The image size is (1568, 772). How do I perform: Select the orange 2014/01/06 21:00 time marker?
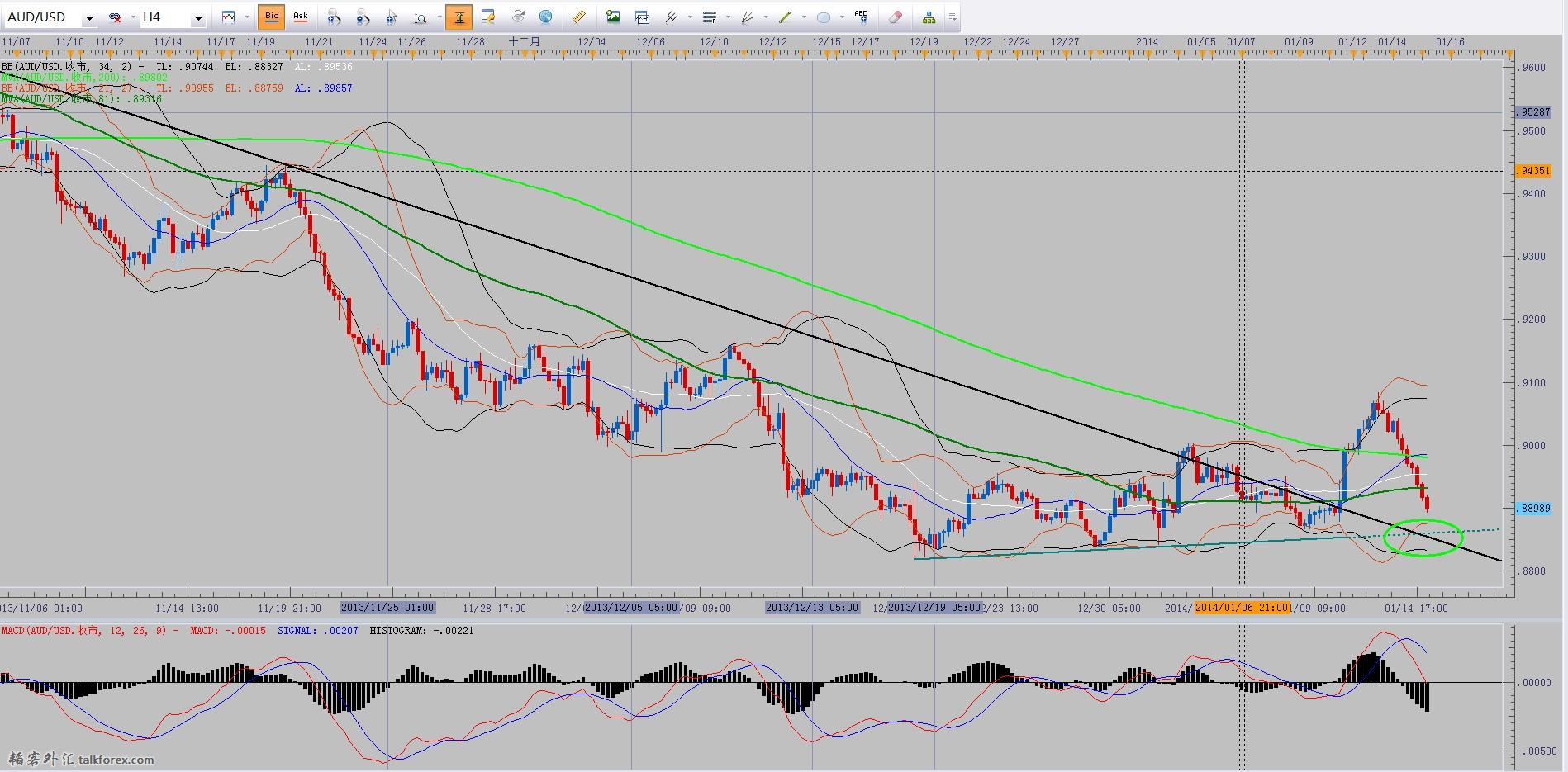[1242, 607]
